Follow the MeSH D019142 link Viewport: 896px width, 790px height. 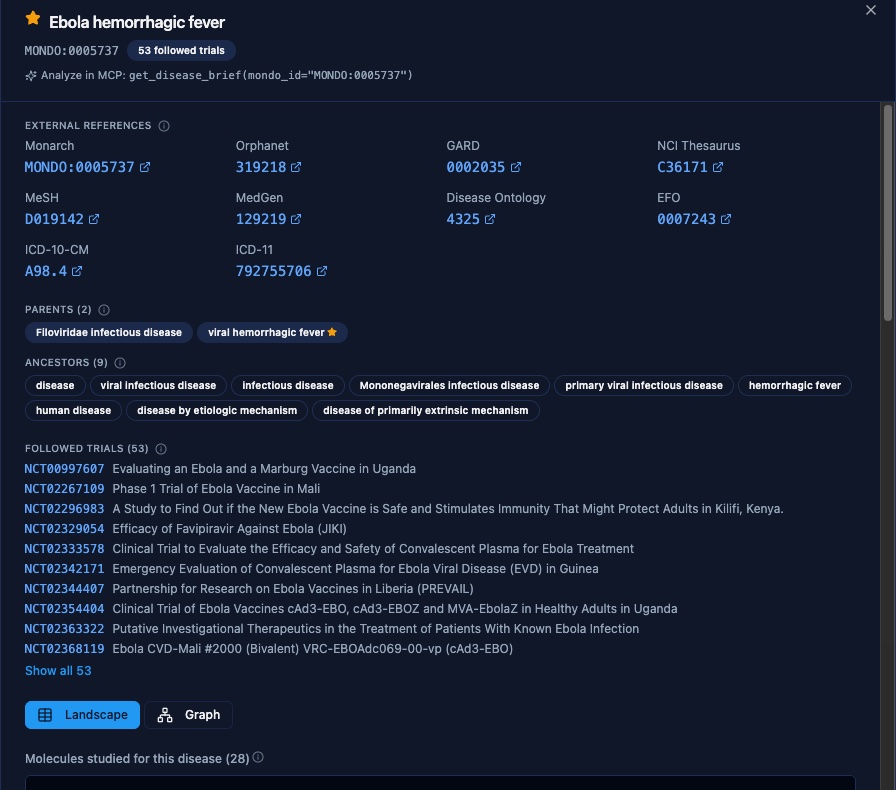pos(54,219)
